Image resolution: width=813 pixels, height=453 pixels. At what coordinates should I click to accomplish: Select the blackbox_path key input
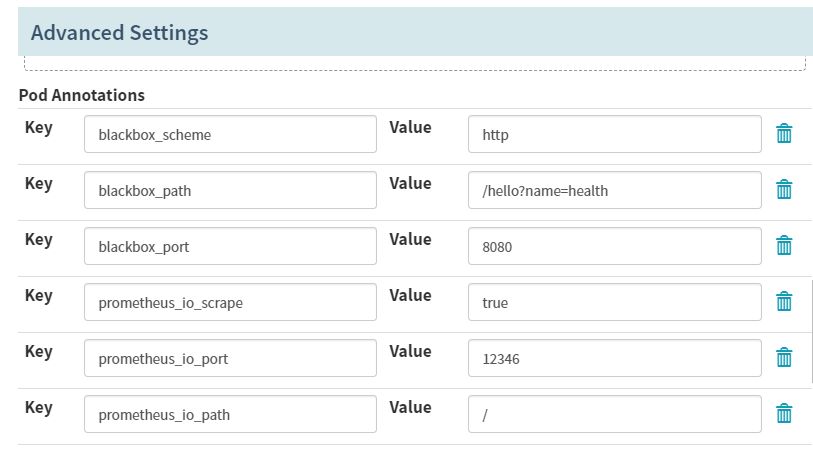[x=230, y=190]
